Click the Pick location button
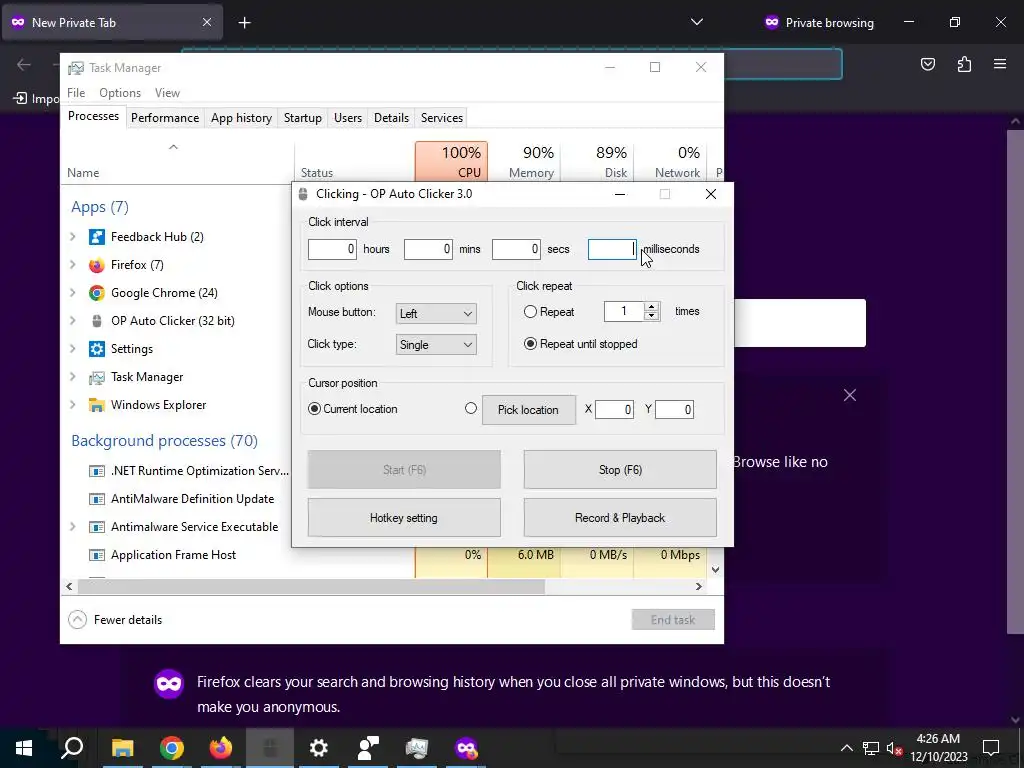1024x768 pixels. click(x=528, y=410)
